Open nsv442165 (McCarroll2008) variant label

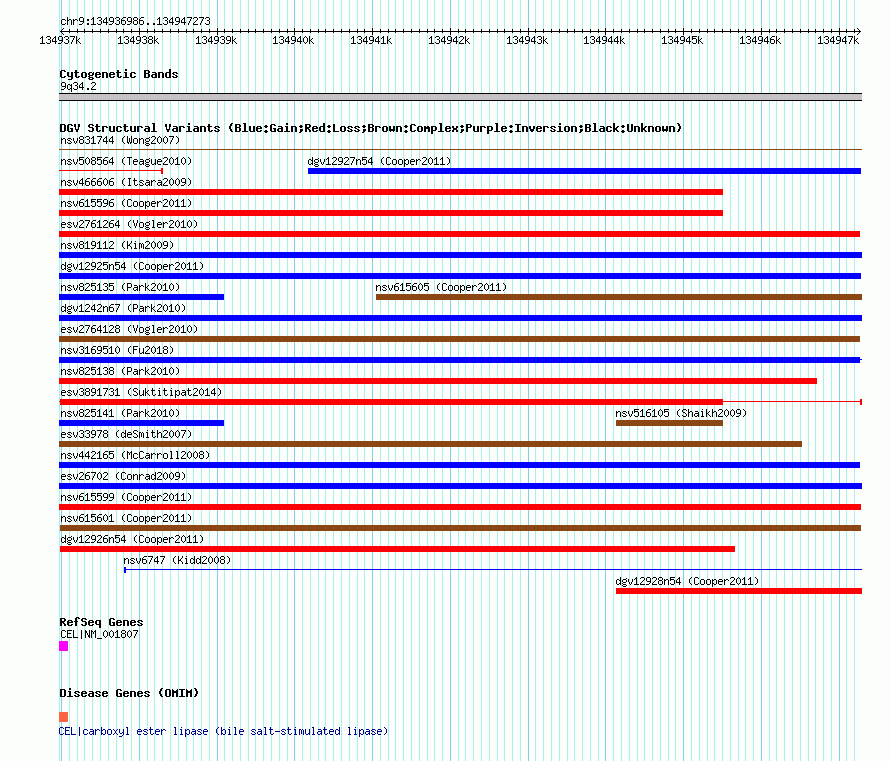coord(135,455)
